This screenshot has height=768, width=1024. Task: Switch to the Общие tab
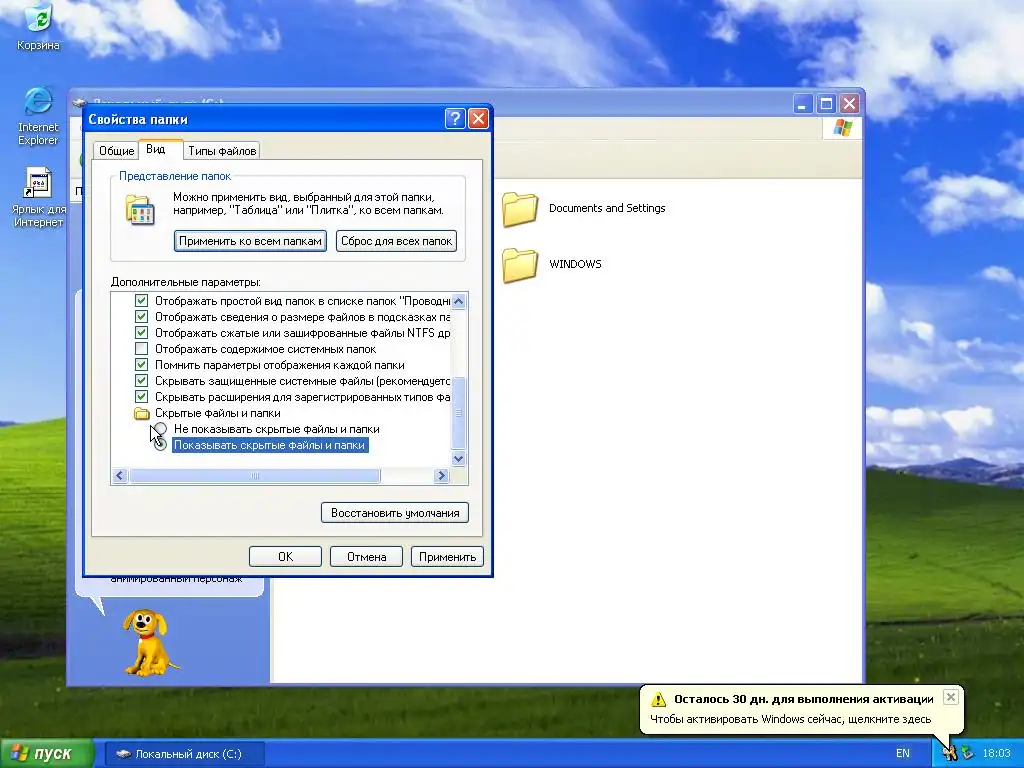coord(116,151)
